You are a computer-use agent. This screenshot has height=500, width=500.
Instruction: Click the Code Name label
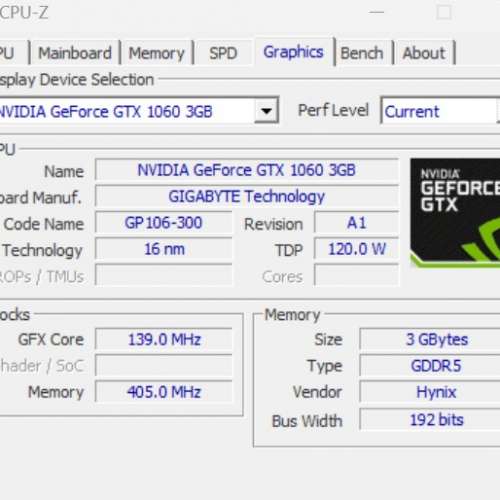coord(44,224)
